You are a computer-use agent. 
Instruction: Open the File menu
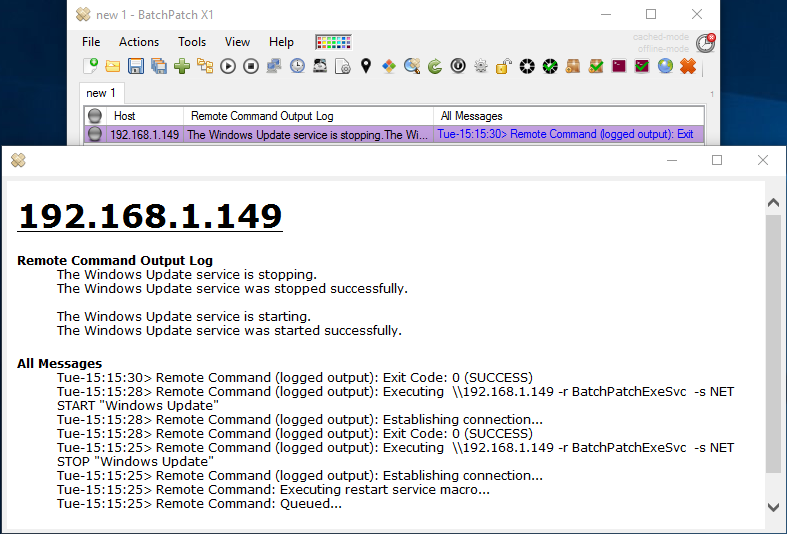91,42
